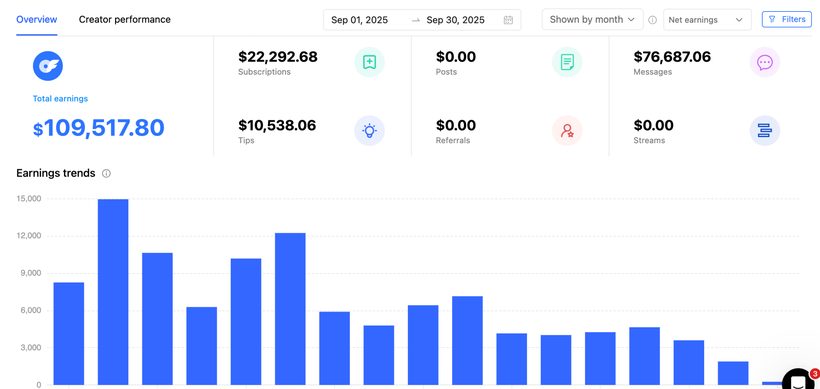Click the first bar in Earnings trends
The width and height of the screenshot is (820, 389).
coord(69,334)
